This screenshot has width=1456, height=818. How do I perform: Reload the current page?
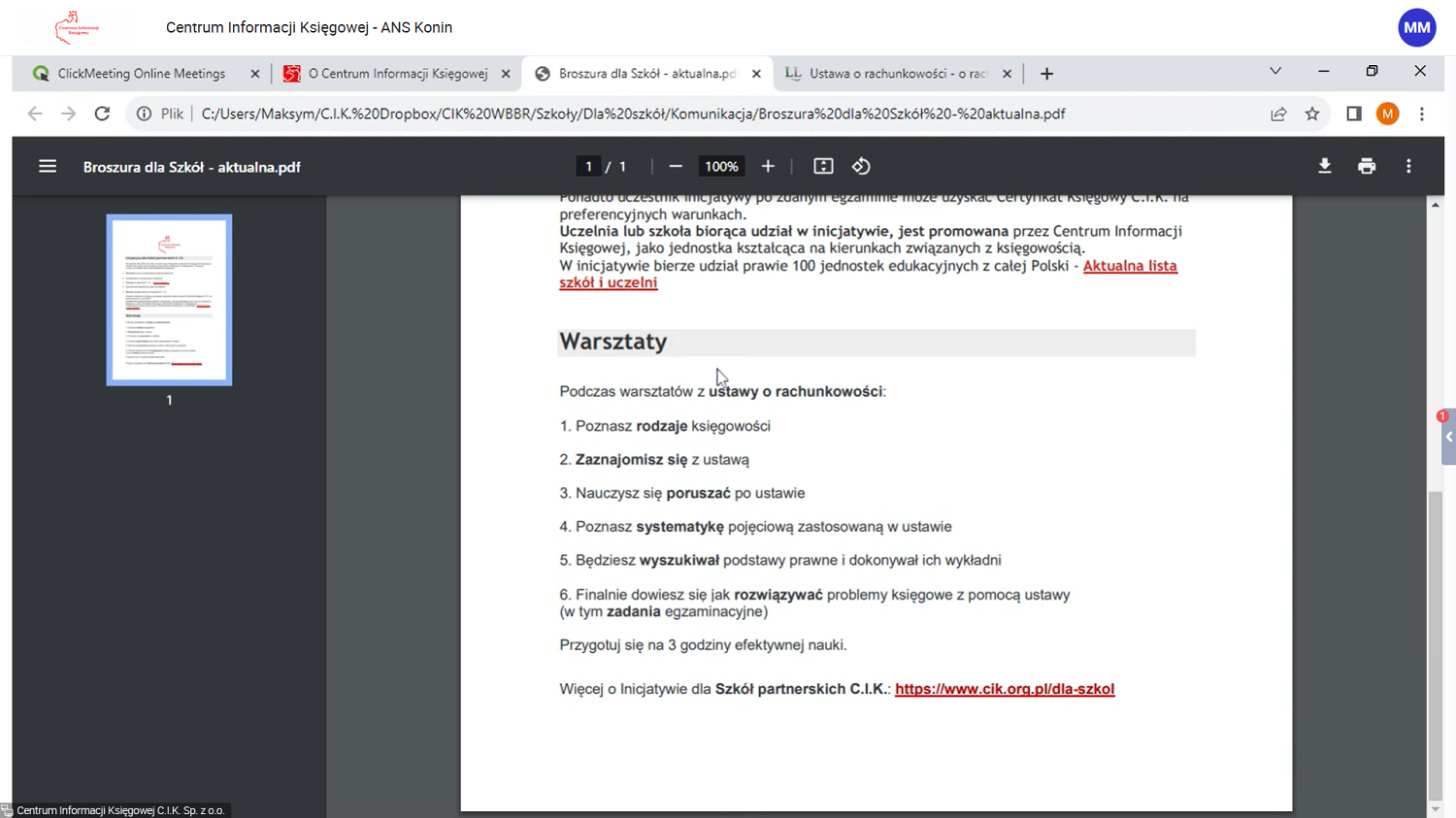pyautogui.click(x=102, y=114)
